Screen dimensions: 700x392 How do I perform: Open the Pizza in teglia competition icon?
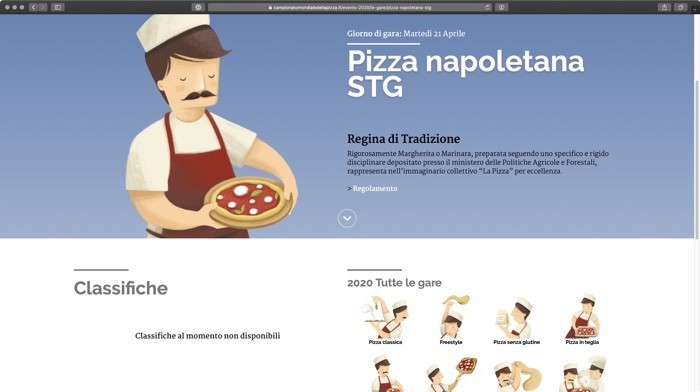[582, 316]
